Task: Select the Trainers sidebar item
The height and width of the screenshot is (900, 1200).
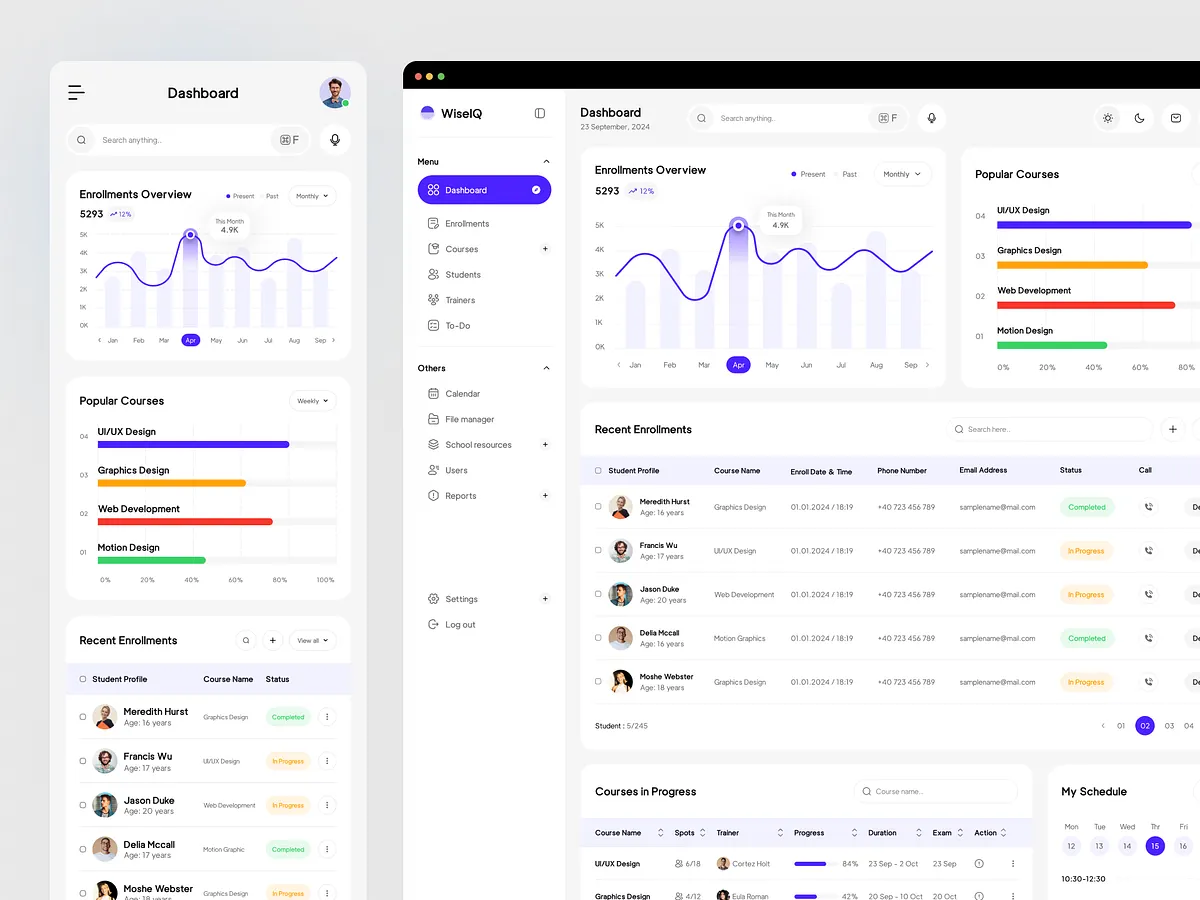Action: pyautogui.click(x=460, y=299)
